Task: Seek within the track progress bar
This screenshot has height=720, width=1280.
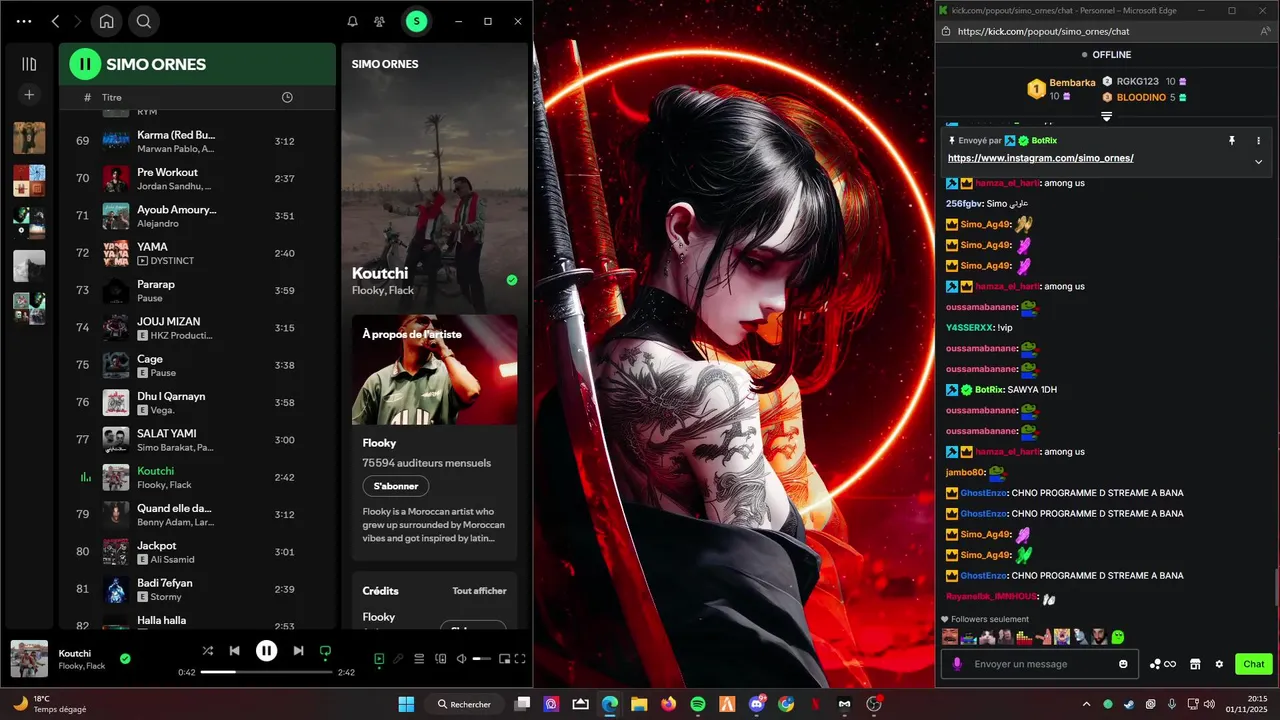Action: 266,672
